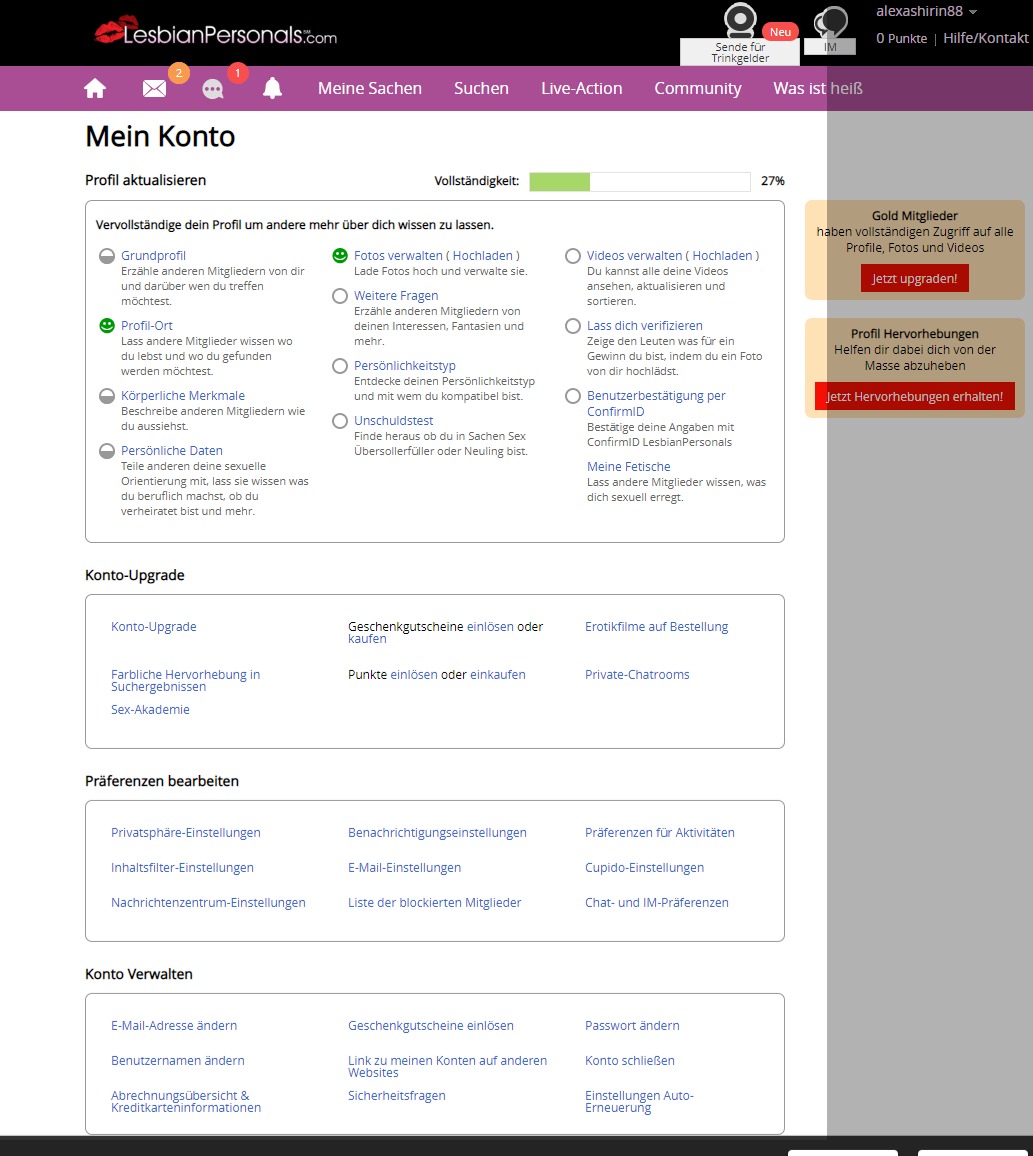Open Sicherheitsfragen link
This screenshot has width=1033, height=1156.
tap(397, 1096)
